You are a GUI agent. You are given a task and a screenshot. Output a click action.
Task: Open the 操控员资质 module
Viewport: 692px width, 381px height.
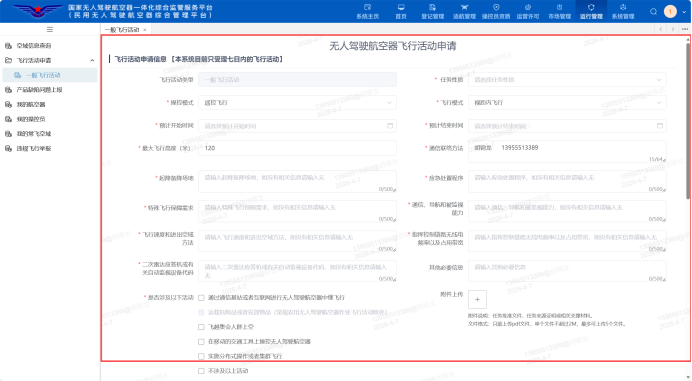tap(496, 11)
